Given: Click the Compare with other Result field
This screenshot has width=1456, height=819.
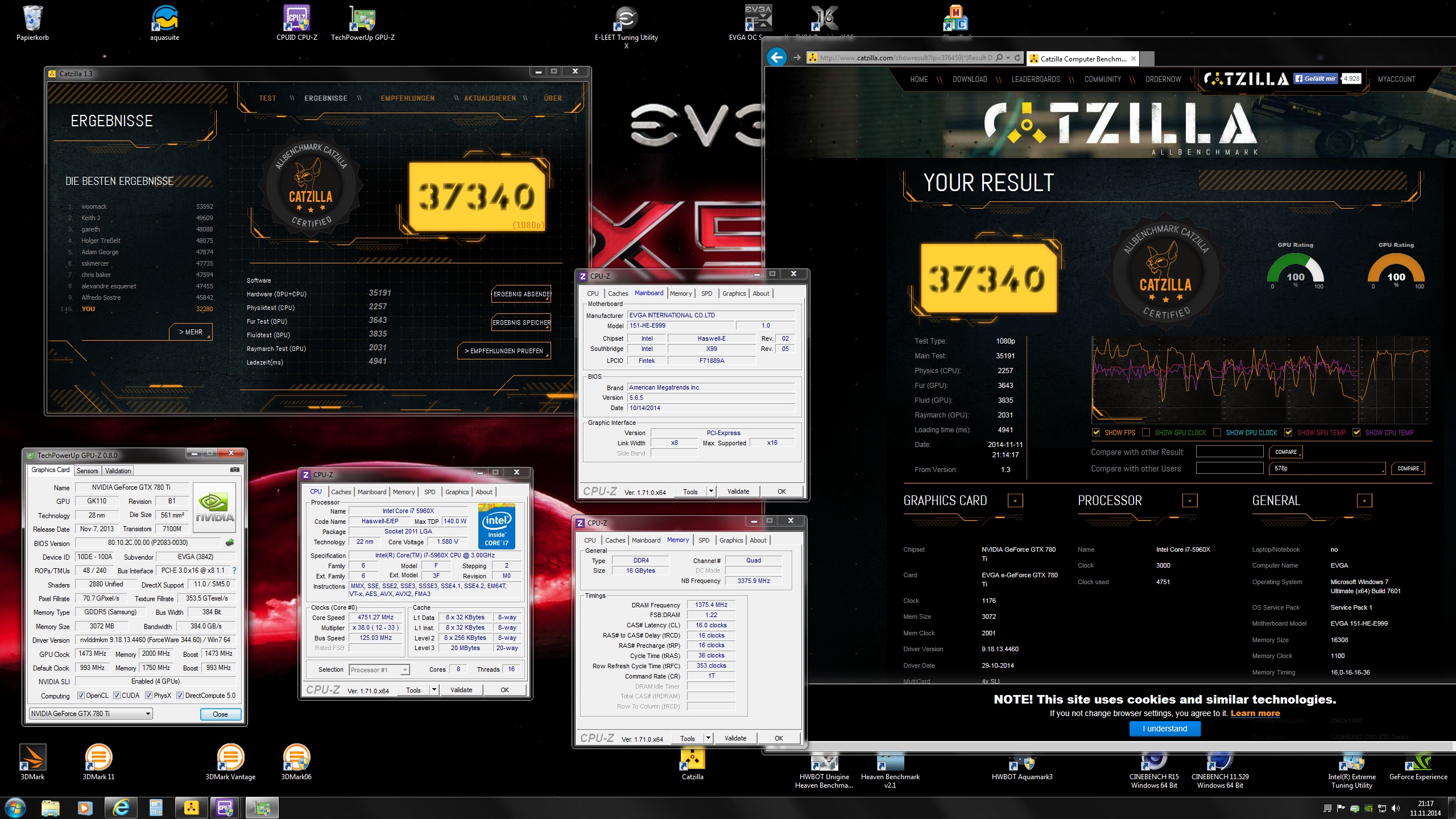Looking at the screenshot, I should [1230, 452].
